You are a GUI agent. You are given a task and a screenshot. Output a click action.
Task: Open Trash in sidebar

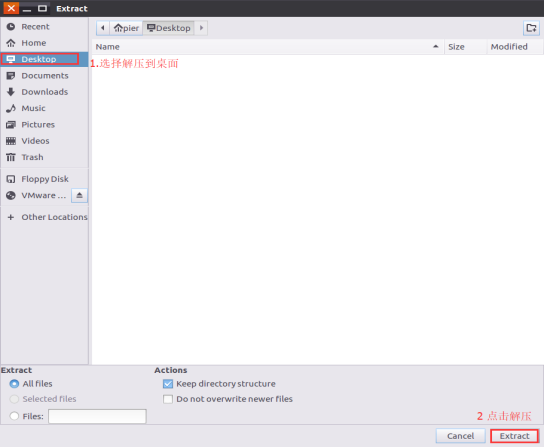pyautogui.click(x=44, y=157)
